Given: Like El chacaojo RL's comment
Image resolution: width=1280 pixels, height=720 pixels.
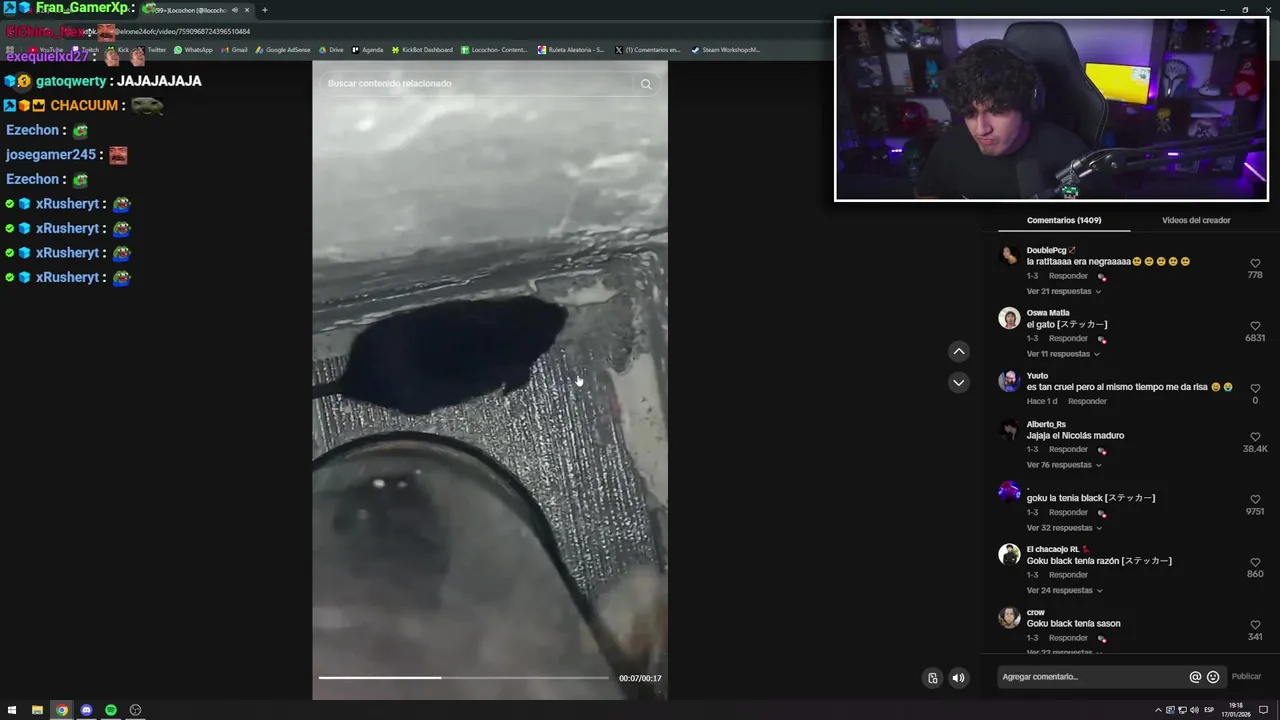Looking at the screenshot, I should coord(1255,562).
